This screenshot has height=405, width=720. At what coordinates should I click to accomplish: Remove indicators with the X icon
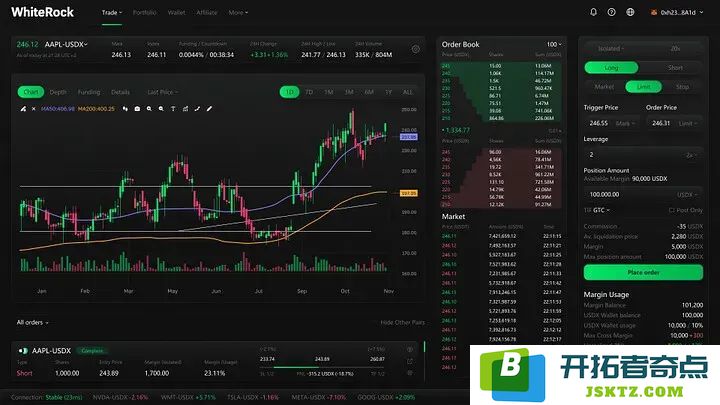tap(34, 109)
